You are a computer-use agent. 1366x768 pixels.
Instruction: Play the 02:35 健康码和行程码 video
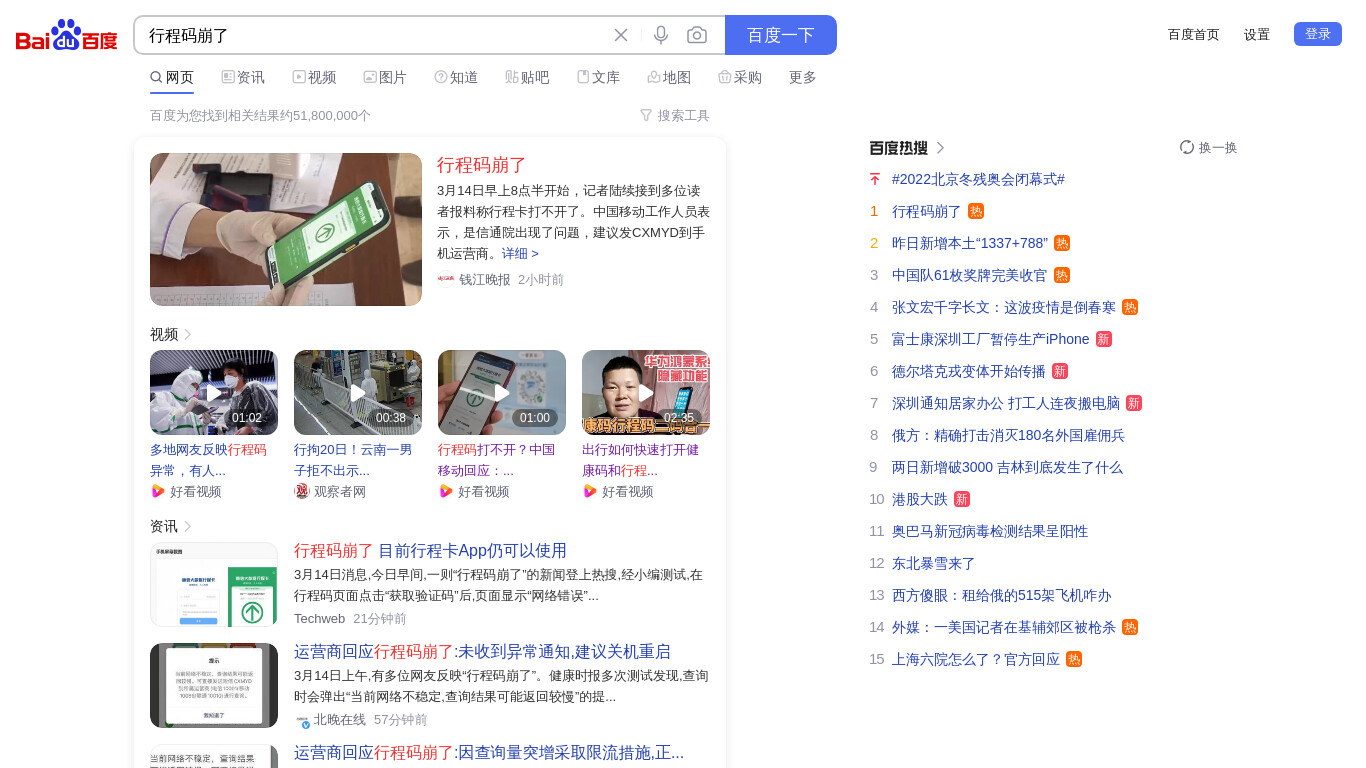646,392
